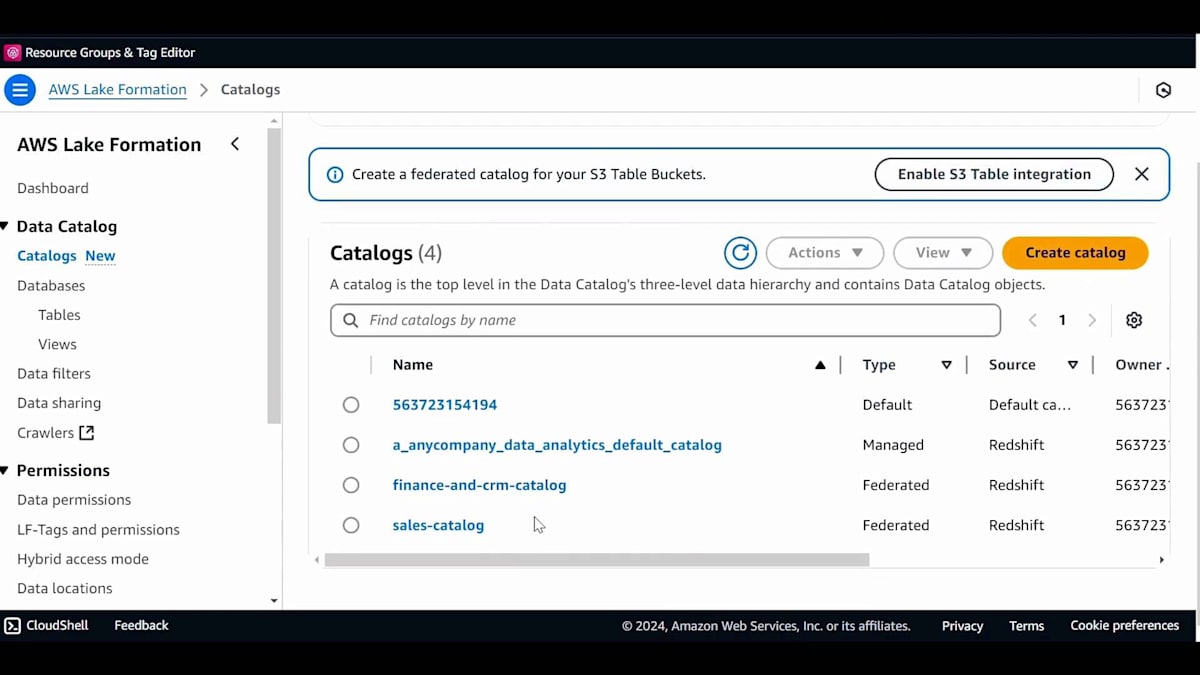Screen dimensions: 1200x675
Task: Click Find catalogs by name search field
Action: (665, 320)
